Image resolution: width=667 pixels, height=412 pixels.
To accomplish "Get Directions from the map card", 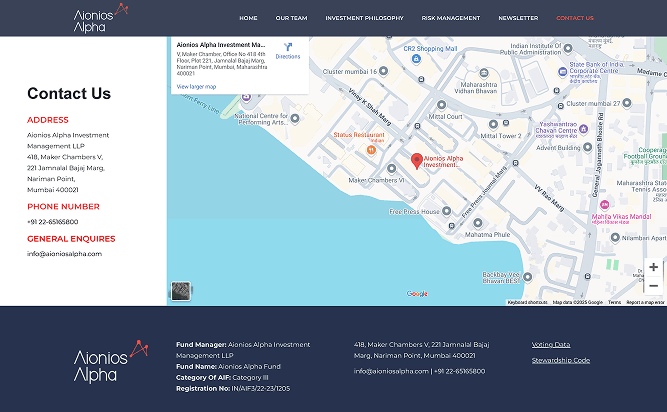I will click(x=288, y=51).
